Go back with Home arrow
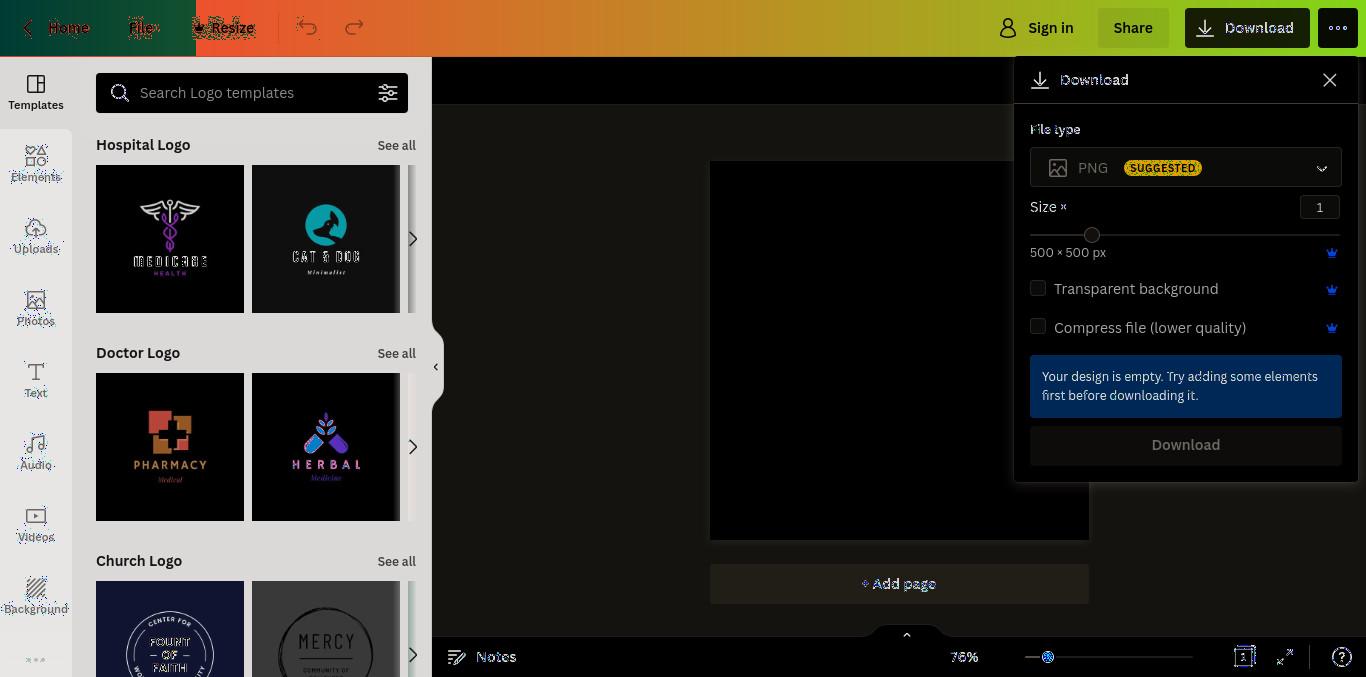Screen dimensions: 1366x677 pos(56,28)
